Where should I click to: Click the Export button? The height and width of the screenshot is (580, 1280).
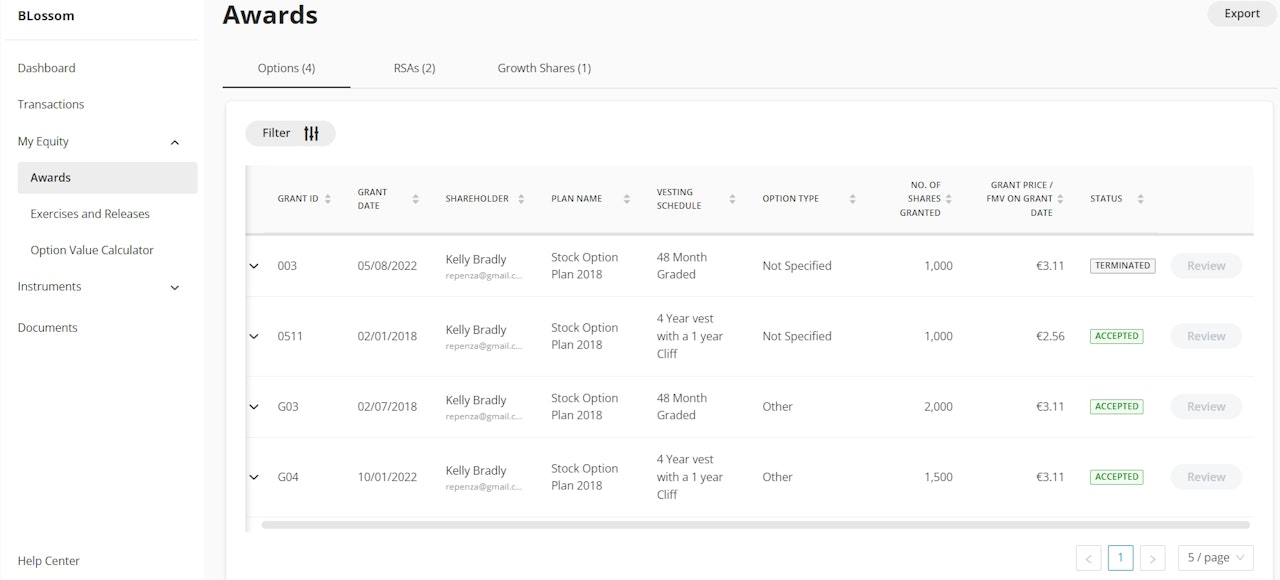point(1241,14)
